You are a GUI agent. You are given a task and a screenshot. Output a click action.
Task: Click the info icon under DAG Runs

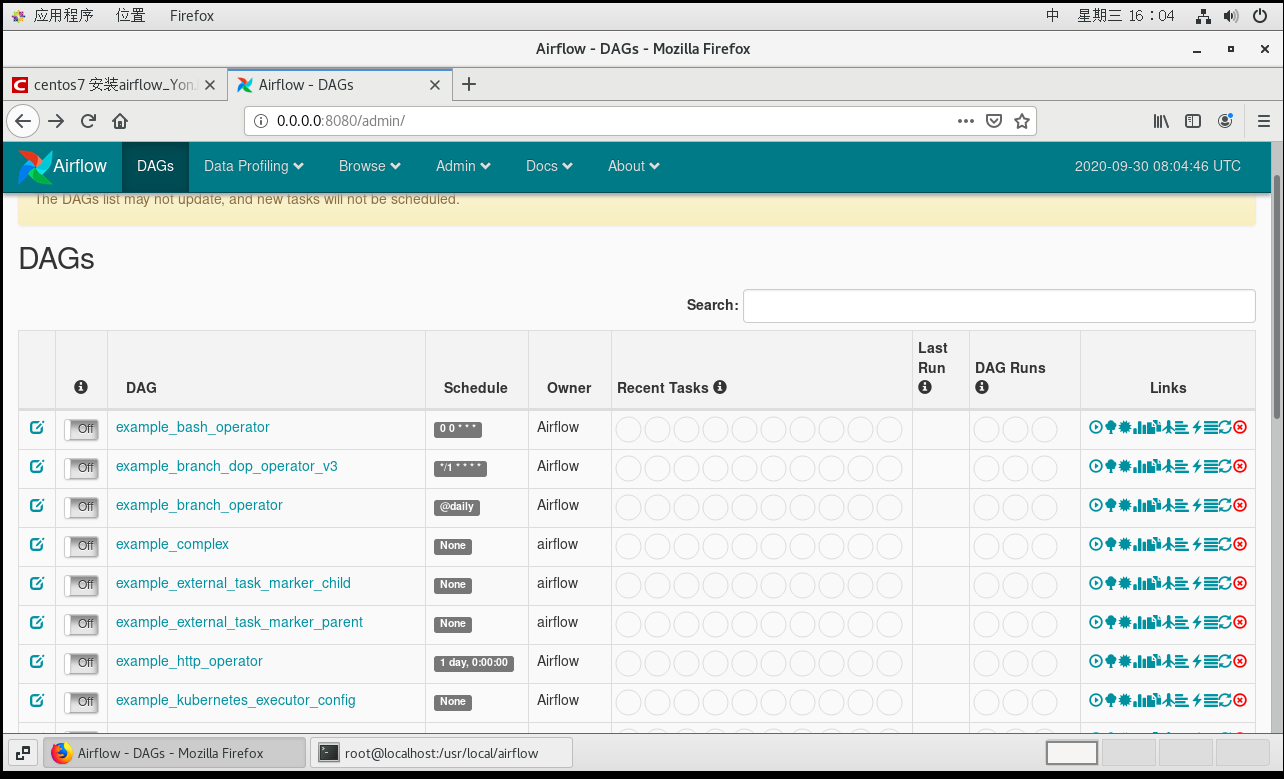click(982, 387)
